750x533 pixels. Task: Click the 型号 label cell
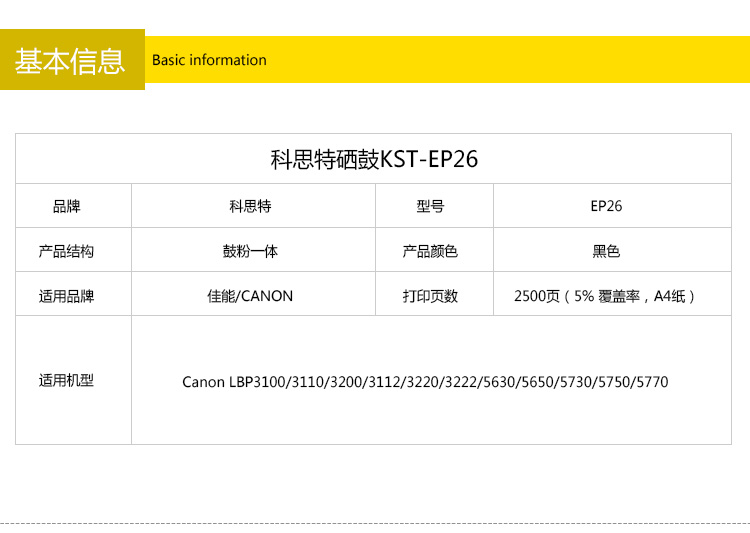coord(430,206)
